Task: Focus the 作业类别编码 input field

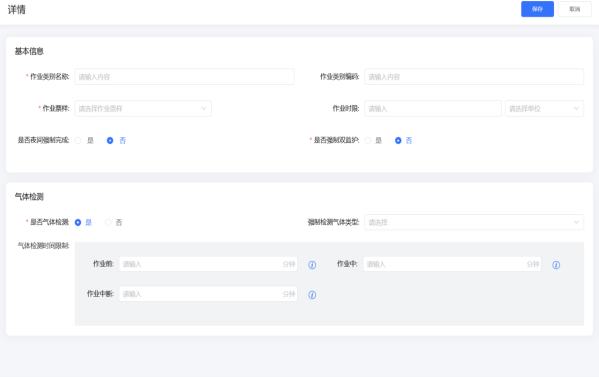Action: coord(474,77)
